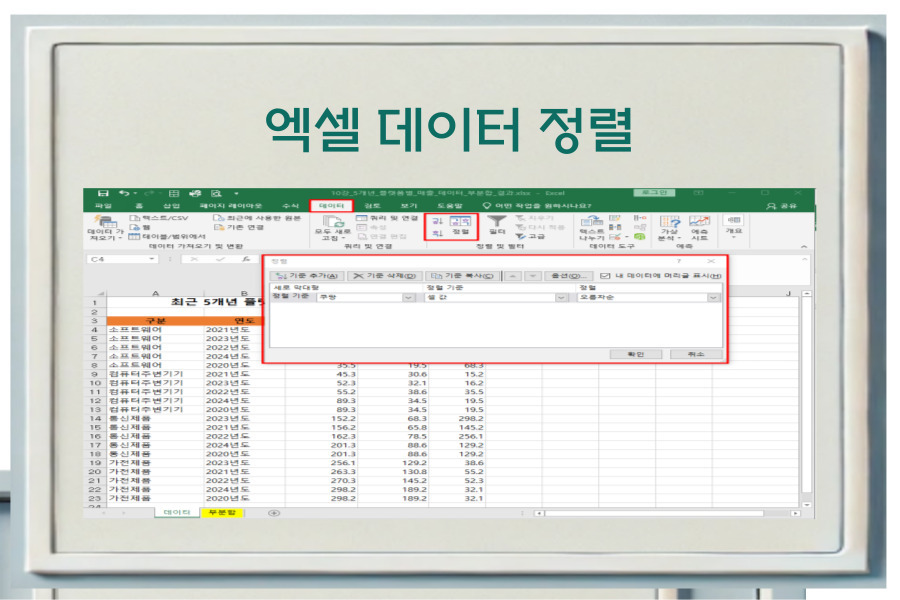Image resolution: width=900 pixels, height=600 pixels.
Task: Add a new sheet with the plus icon
Action: [274, 513]
